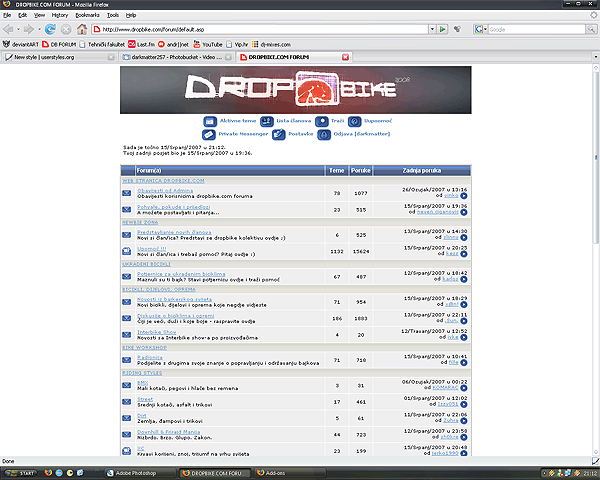Click the Stop loading button
The image size is (600, 480).
(66, 29)
